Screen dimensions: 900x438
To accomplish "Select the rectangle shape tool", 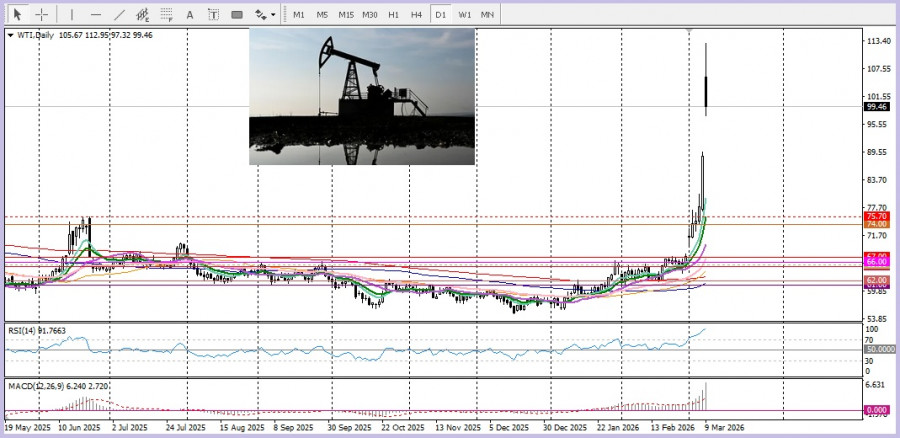I will tap(237, 15).
